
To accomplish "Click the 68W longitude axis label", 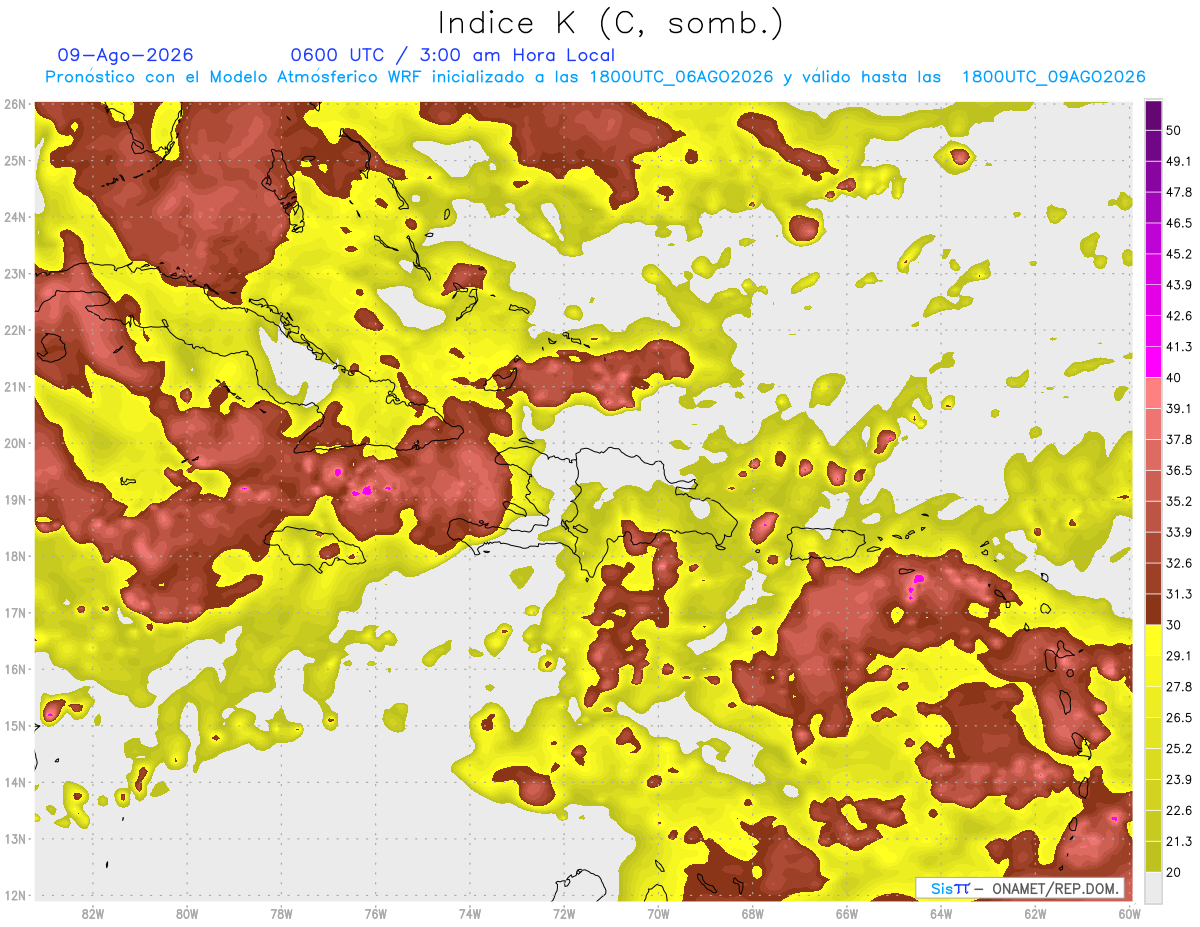I will [752, 913].
